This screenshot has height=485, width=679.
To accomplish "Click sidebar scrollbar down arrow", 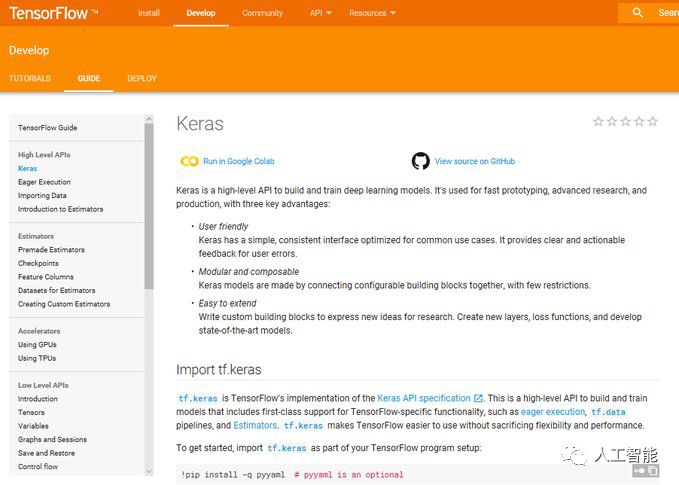I will click(x=149, y=471).
